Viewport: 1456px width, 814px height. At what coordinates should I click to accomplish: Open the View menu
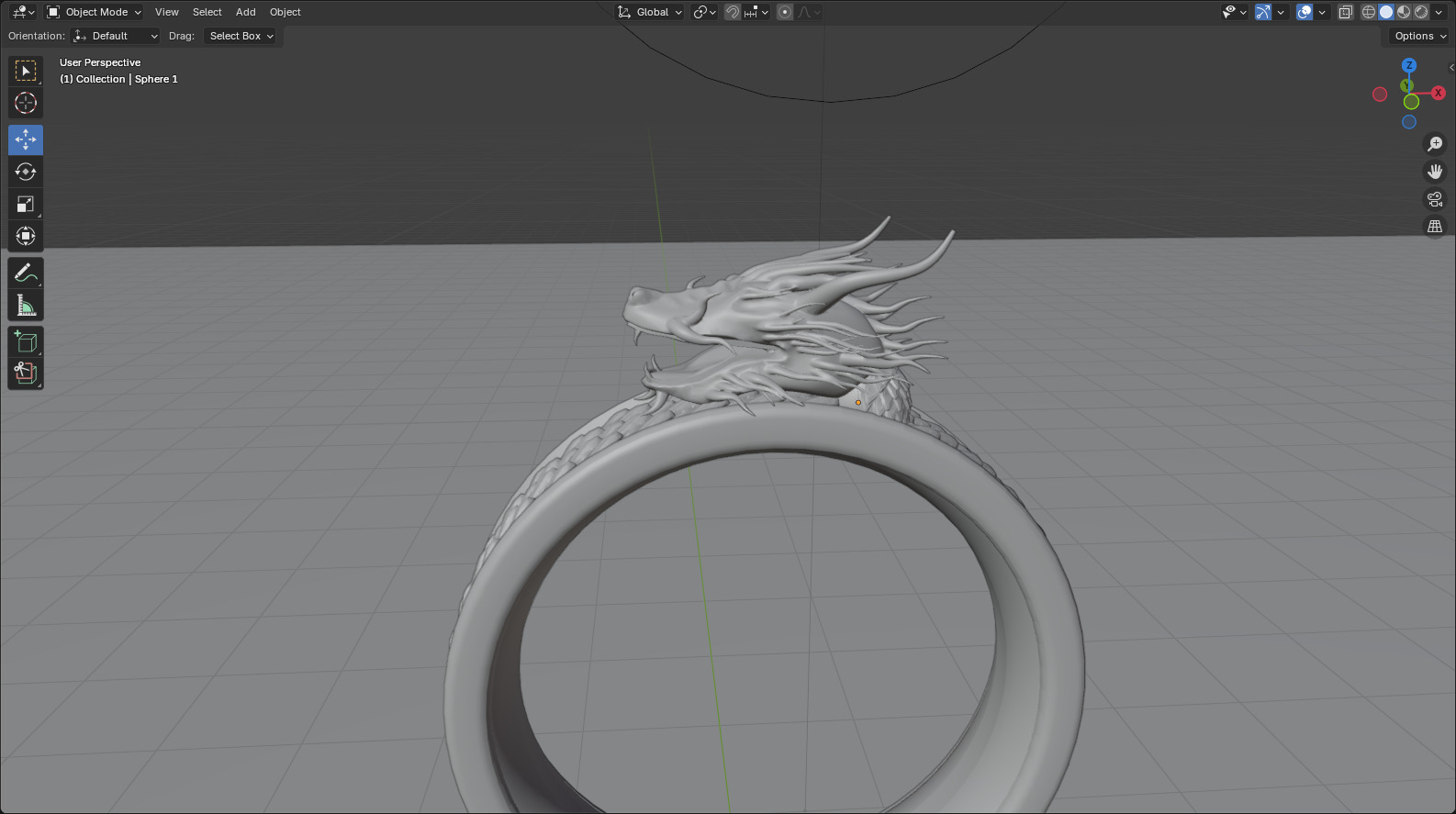(167, 12)
